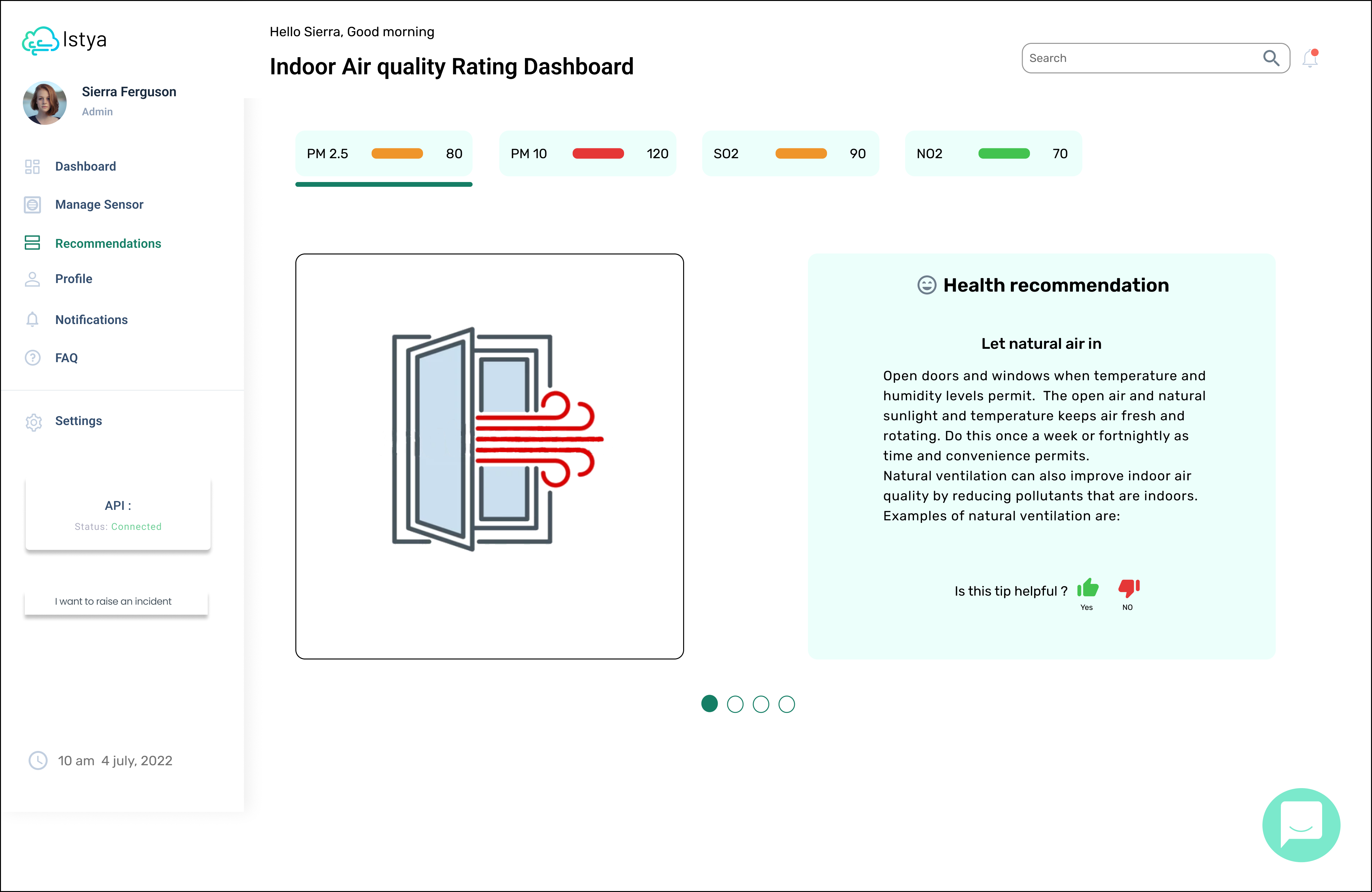Switch to the SO2 tab
Screen dimensions: 1372x892
(790, 153)
